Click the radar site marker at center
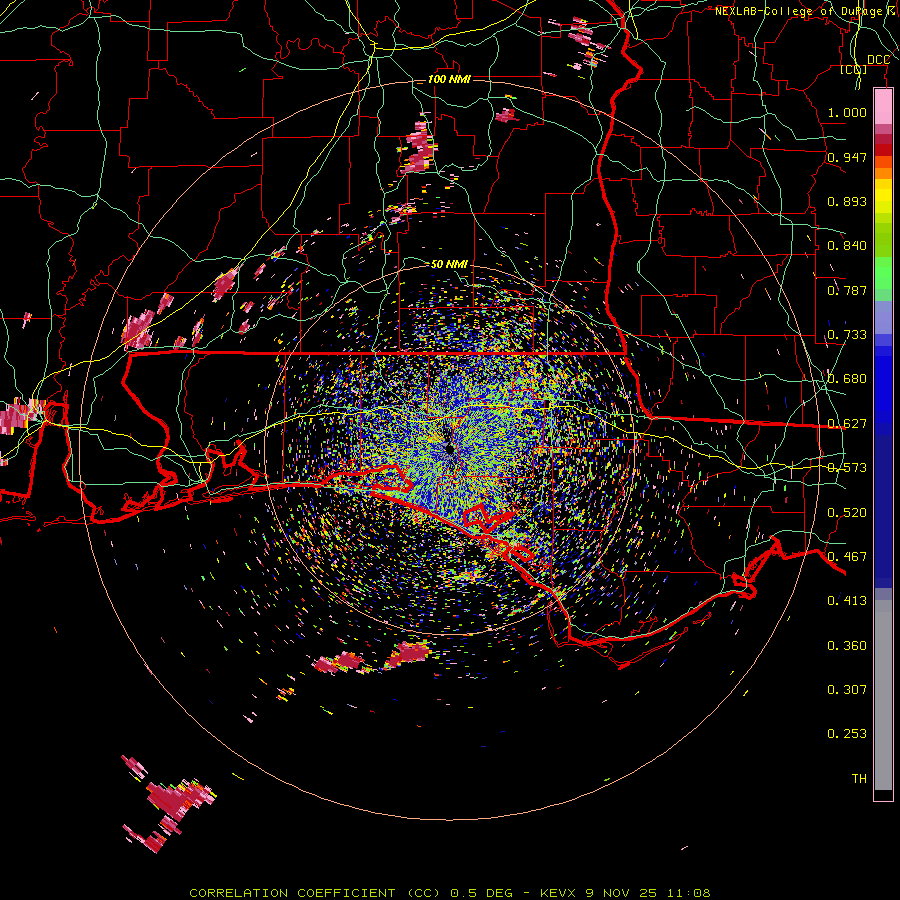 point(449,449)
